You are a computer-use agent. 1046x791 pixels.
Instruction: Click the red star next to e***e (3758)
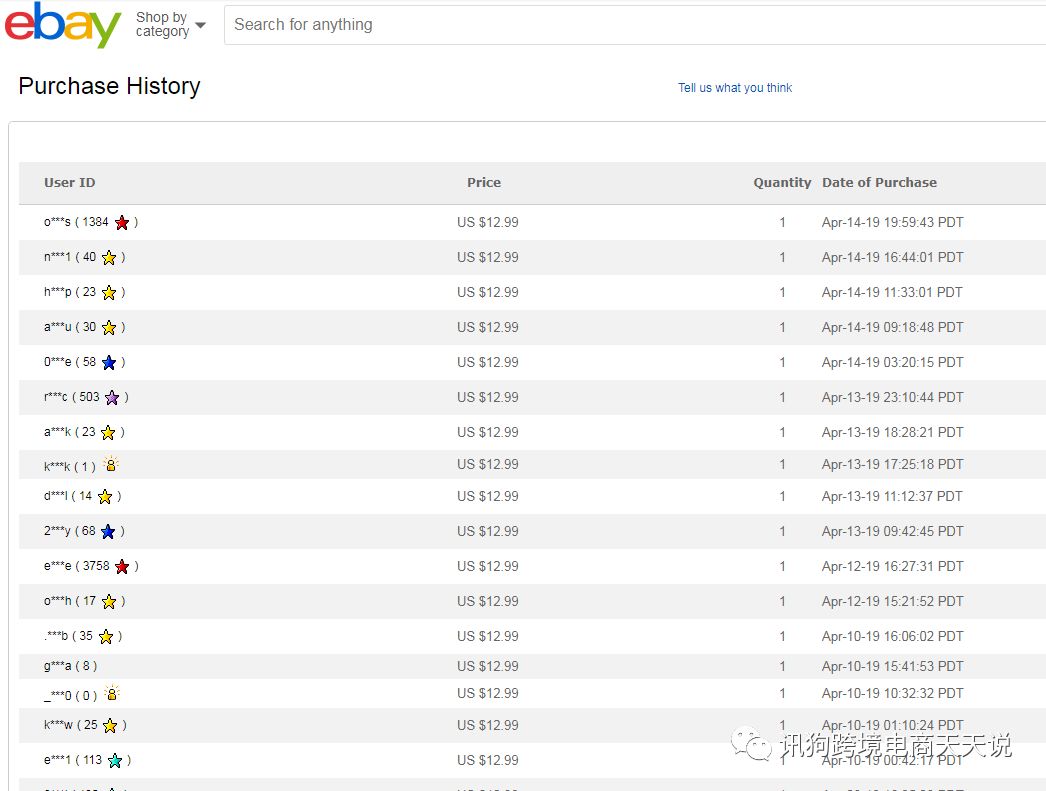pos(122,567)
